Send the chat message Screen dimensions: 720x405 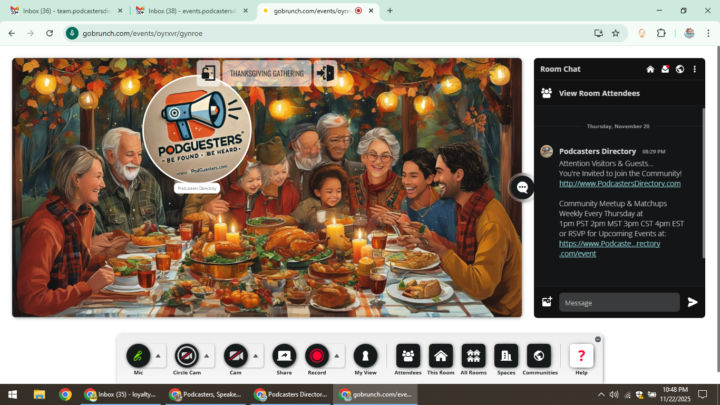pyautogui.click(x=692, y=302)
